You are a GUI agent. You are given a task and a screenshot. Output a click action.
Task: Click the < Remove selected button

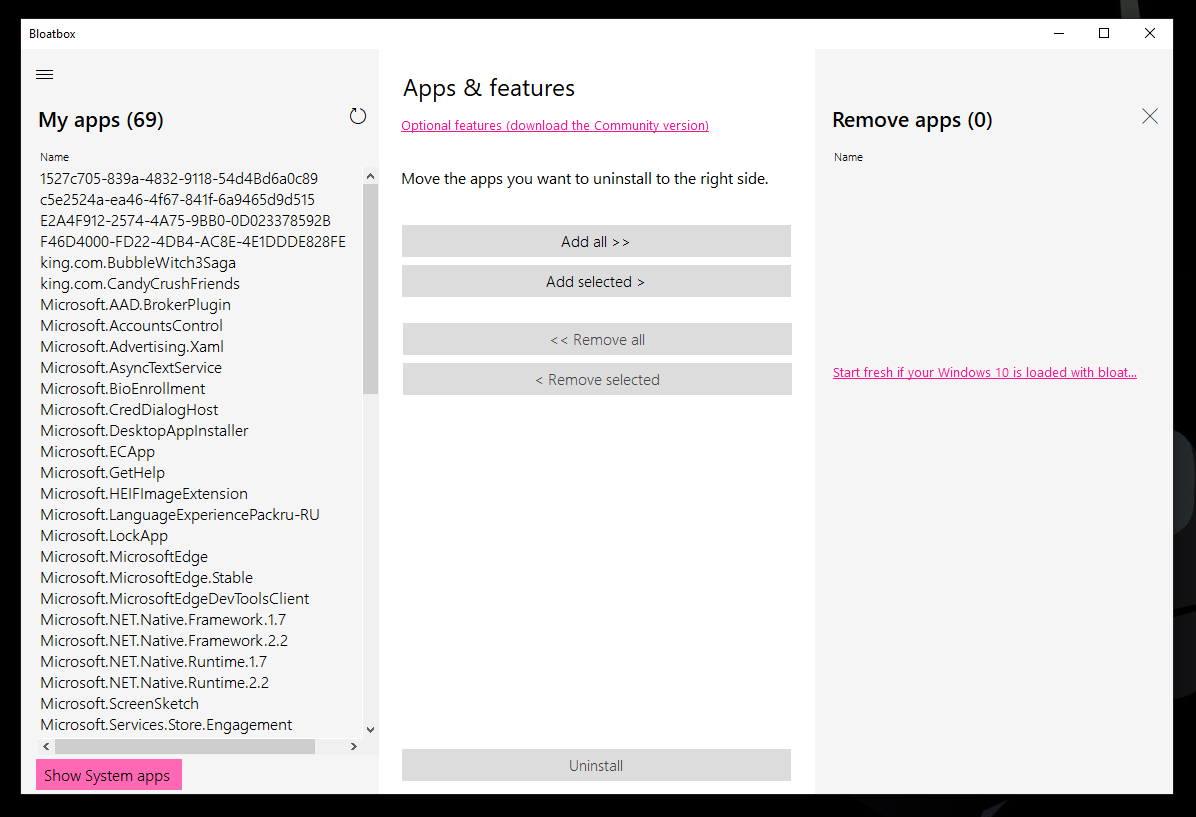597,379
